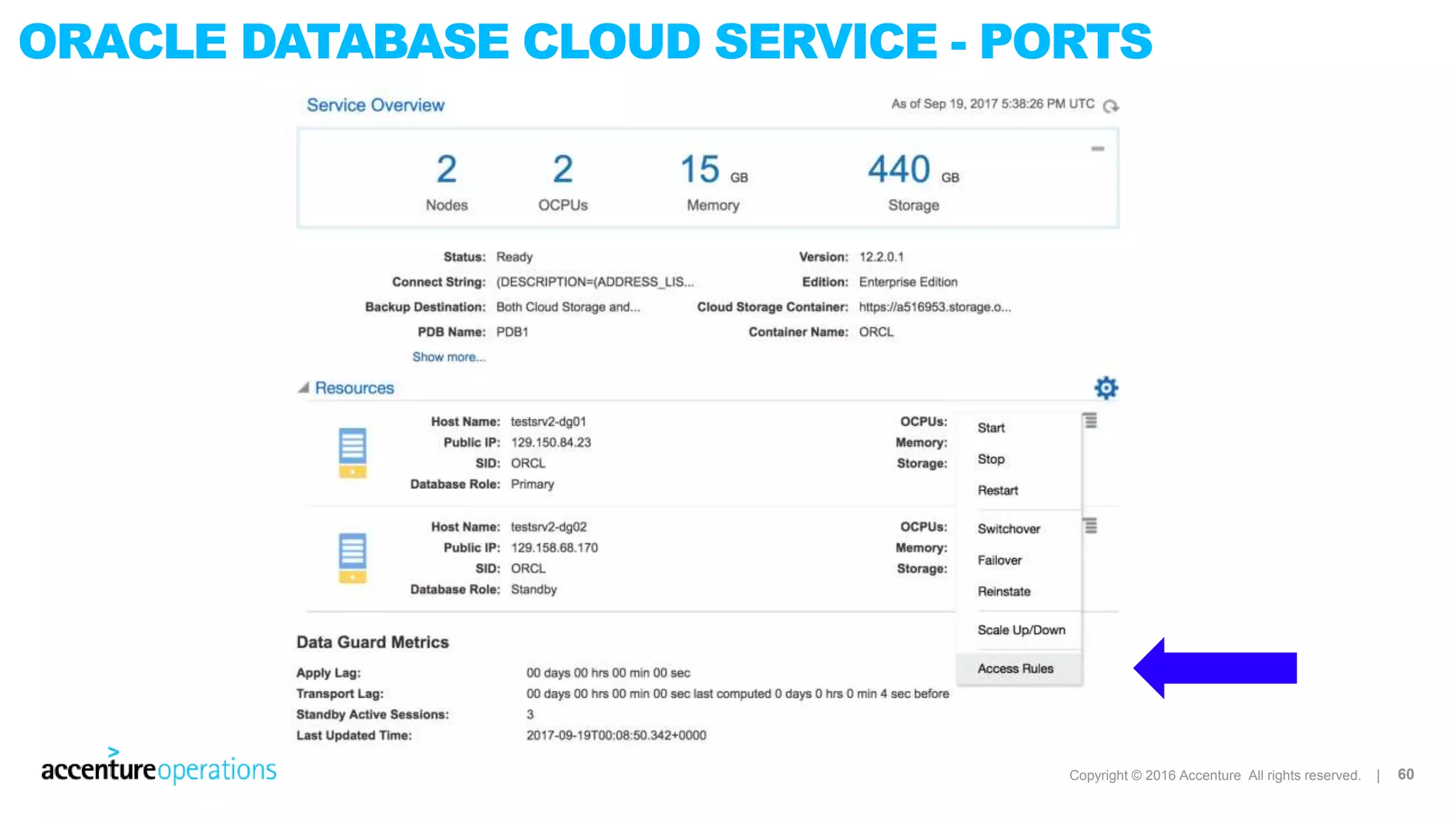Click the Apply Lag value
The height and width of the screenshot is (819, 1456).
click(608, 673)
